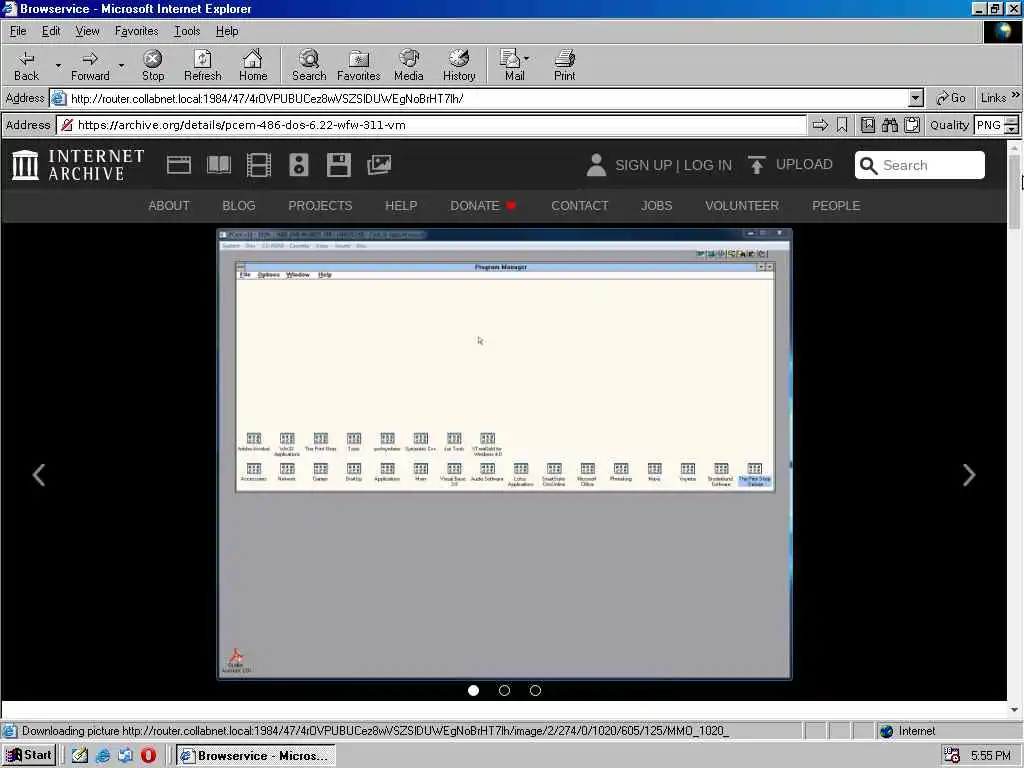
Task: Click the SIGN UP link
Action: [x=643, y=165]
